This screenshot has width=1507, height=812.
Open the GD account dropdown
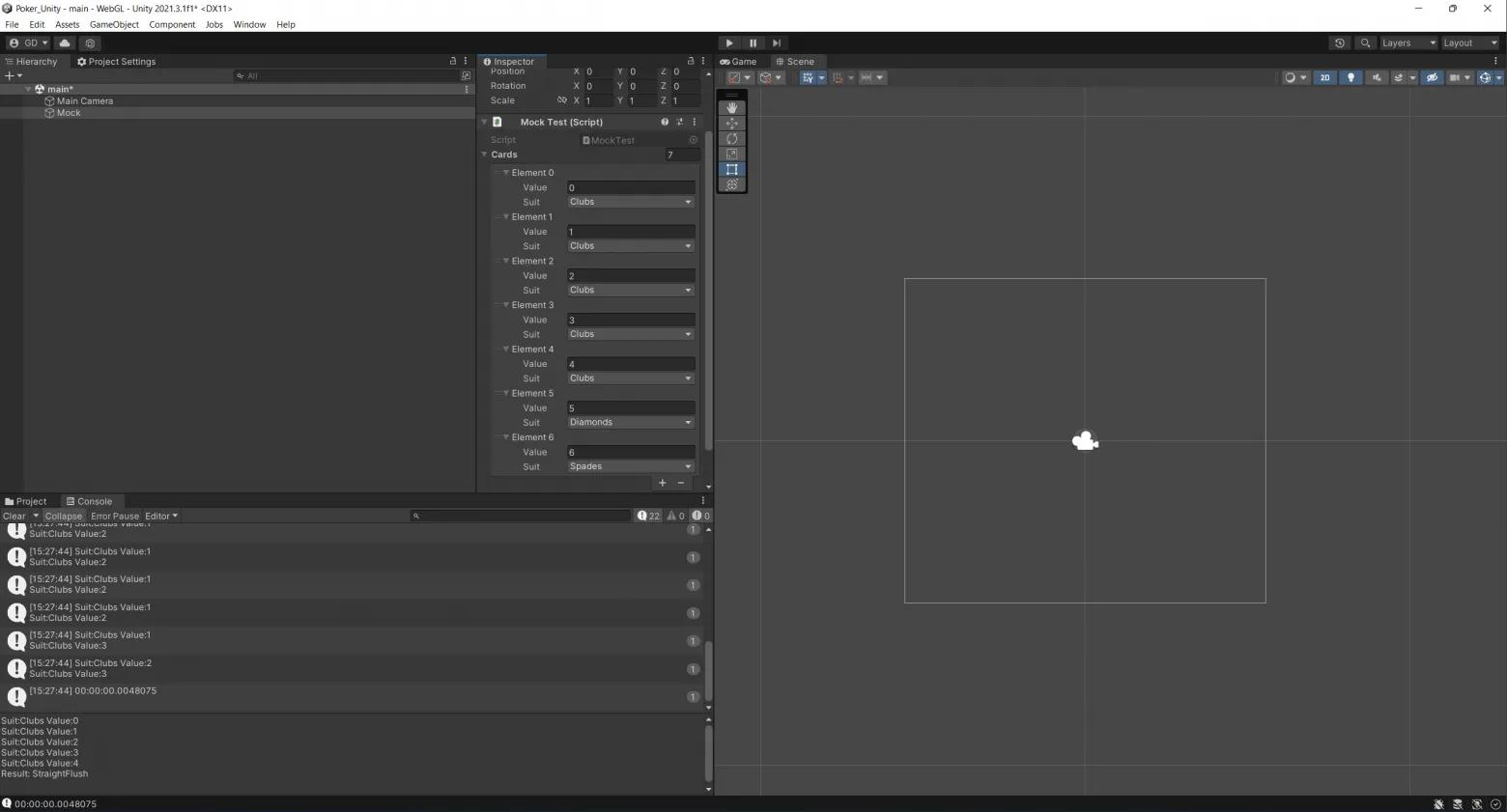[x=28, y=42]
